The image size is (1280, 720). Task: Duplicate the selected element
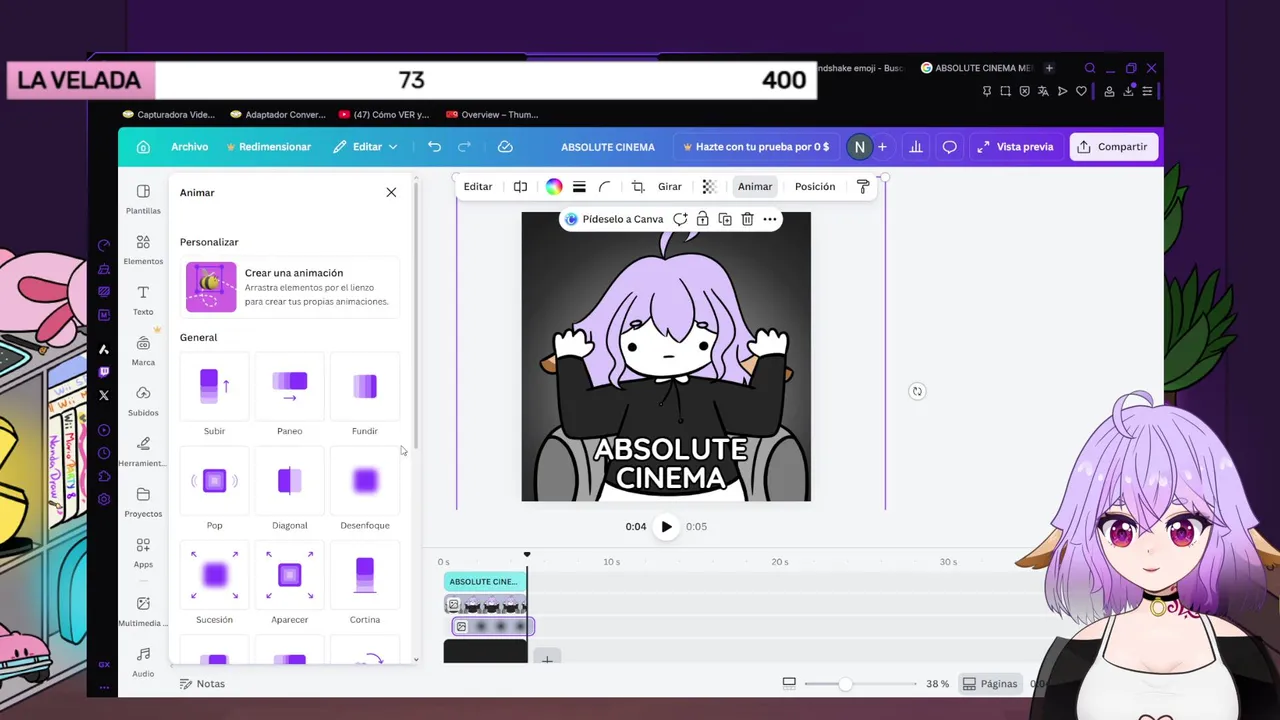coord(725,219)
